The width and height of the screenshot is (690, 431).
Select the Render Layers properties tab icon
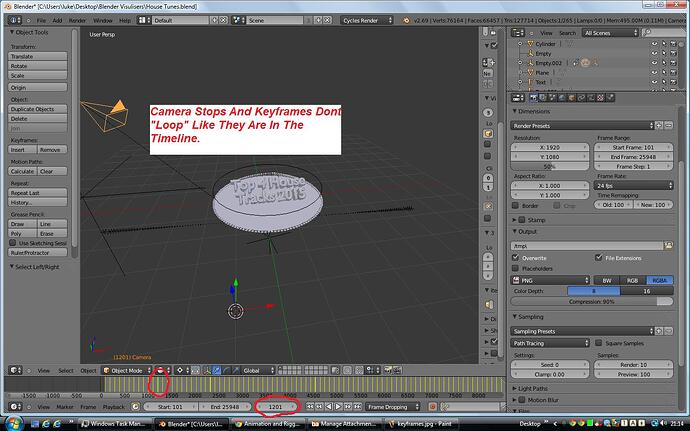[x=543, y=97]
